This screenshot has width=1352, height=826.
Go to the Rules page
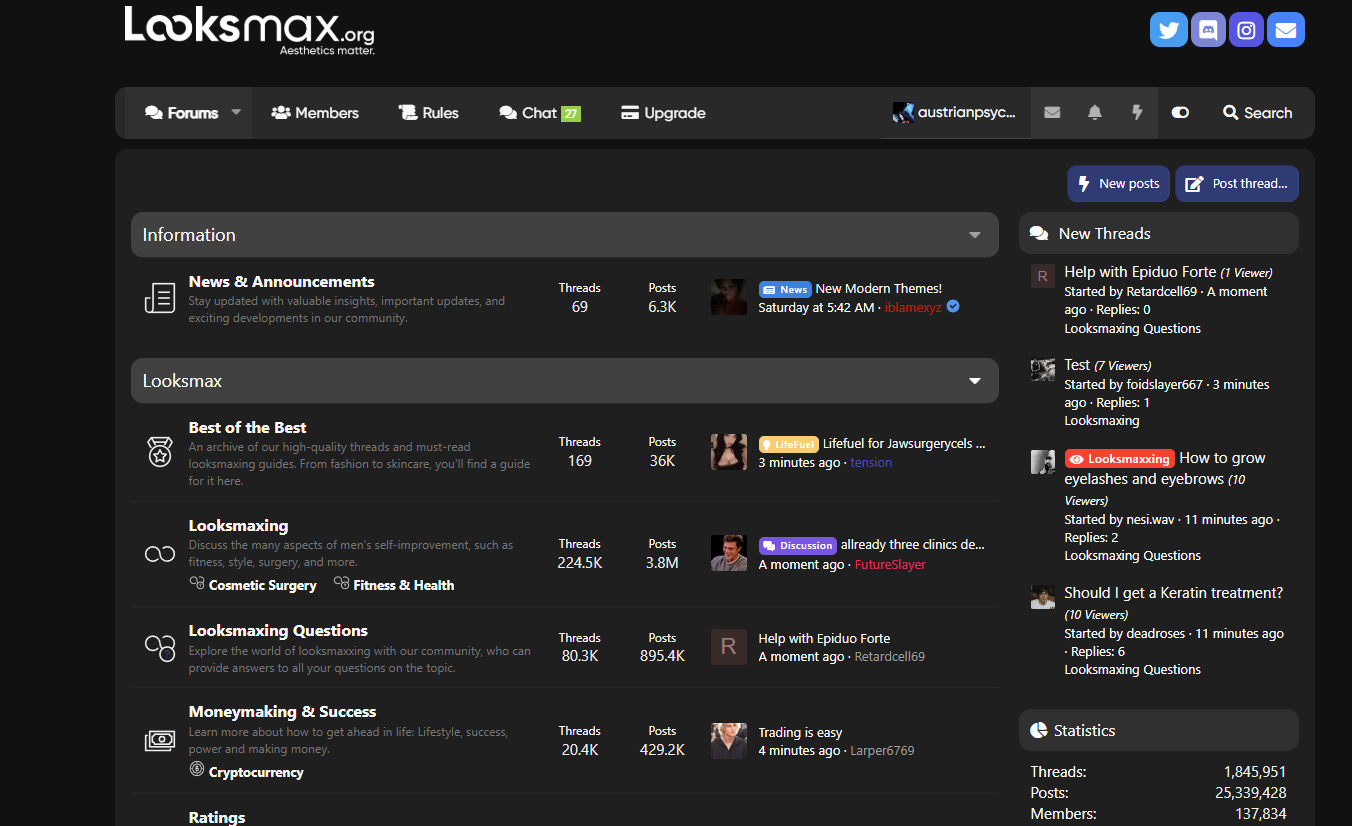pos(428,113)
